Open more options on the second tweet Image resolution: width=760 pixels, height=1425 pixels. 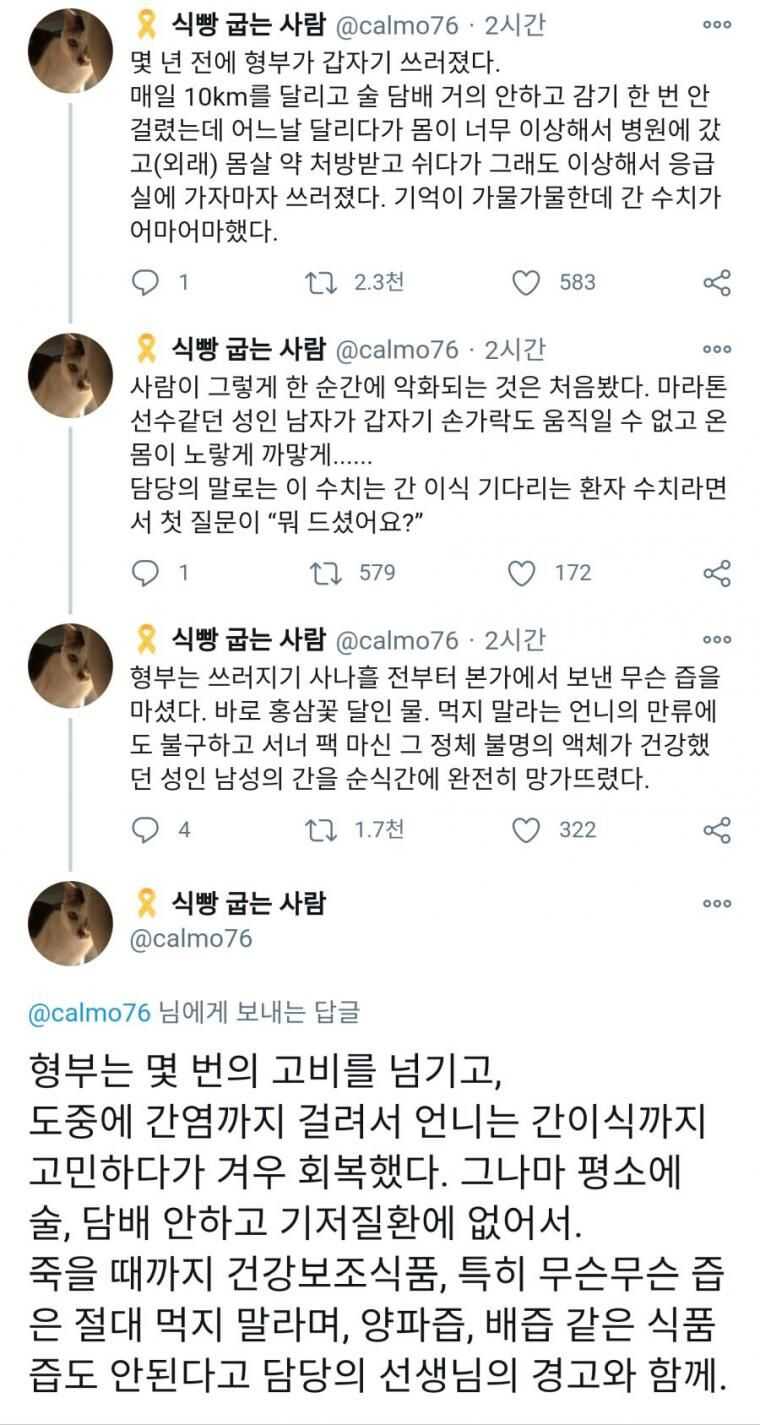(716, 350)
